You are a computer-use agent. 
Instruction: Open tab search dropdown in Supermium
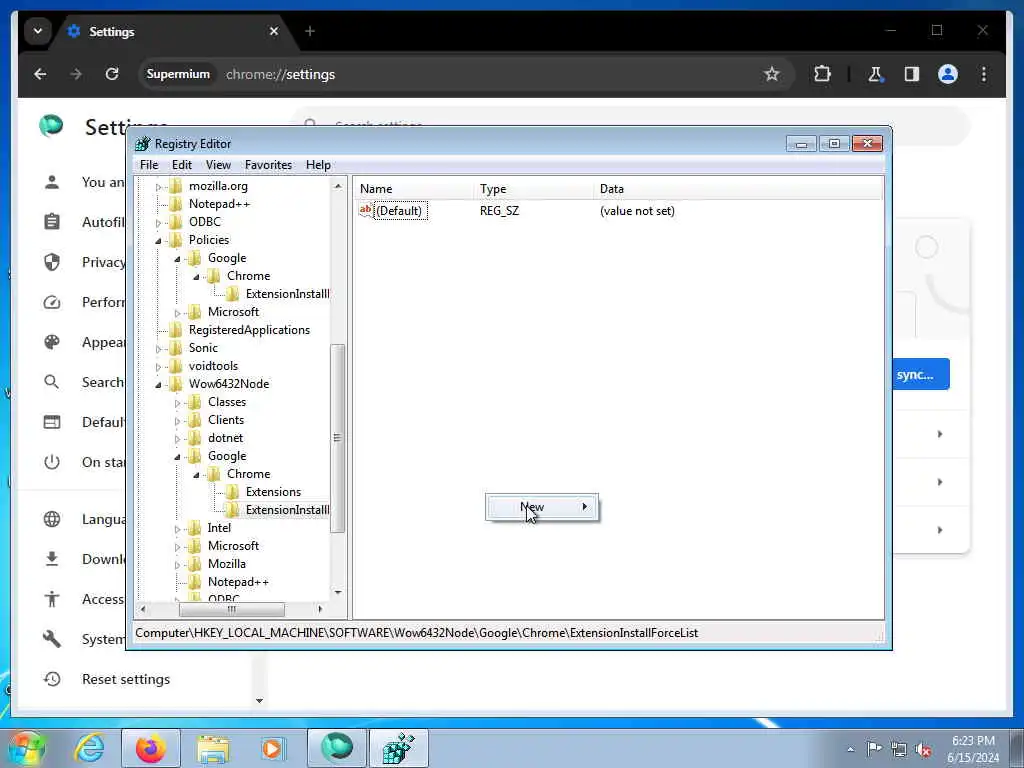pos(38,31)
